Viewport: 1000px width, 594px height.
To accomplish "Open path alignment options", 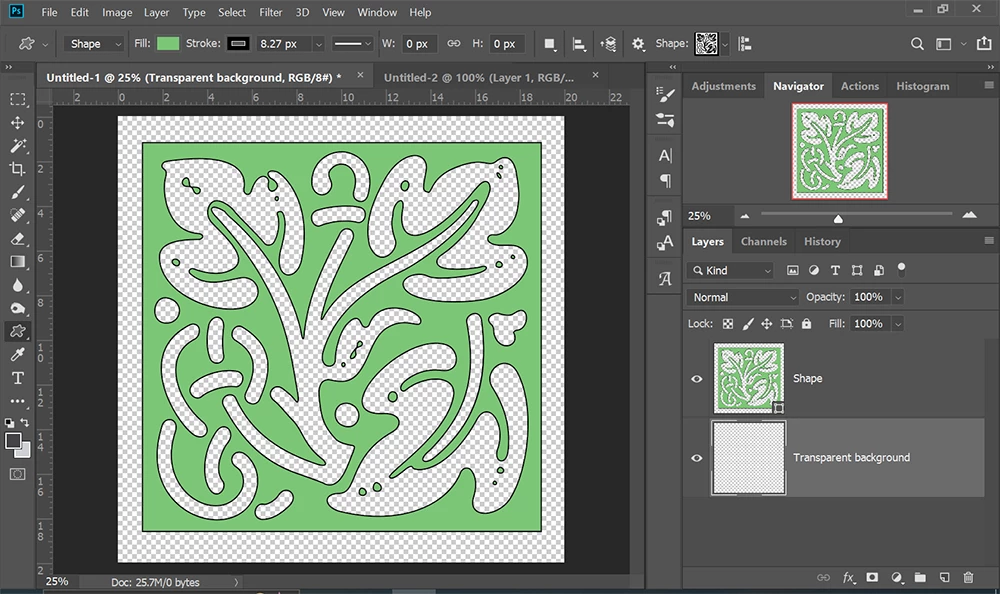I will [579, 44].
